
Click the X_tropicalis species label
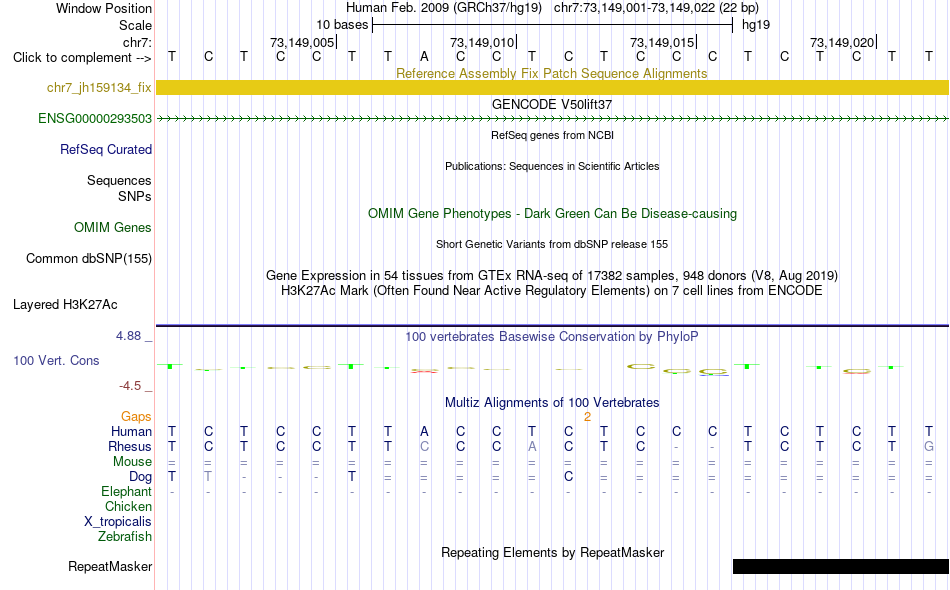pyautogui.click(x=118, y=522)
